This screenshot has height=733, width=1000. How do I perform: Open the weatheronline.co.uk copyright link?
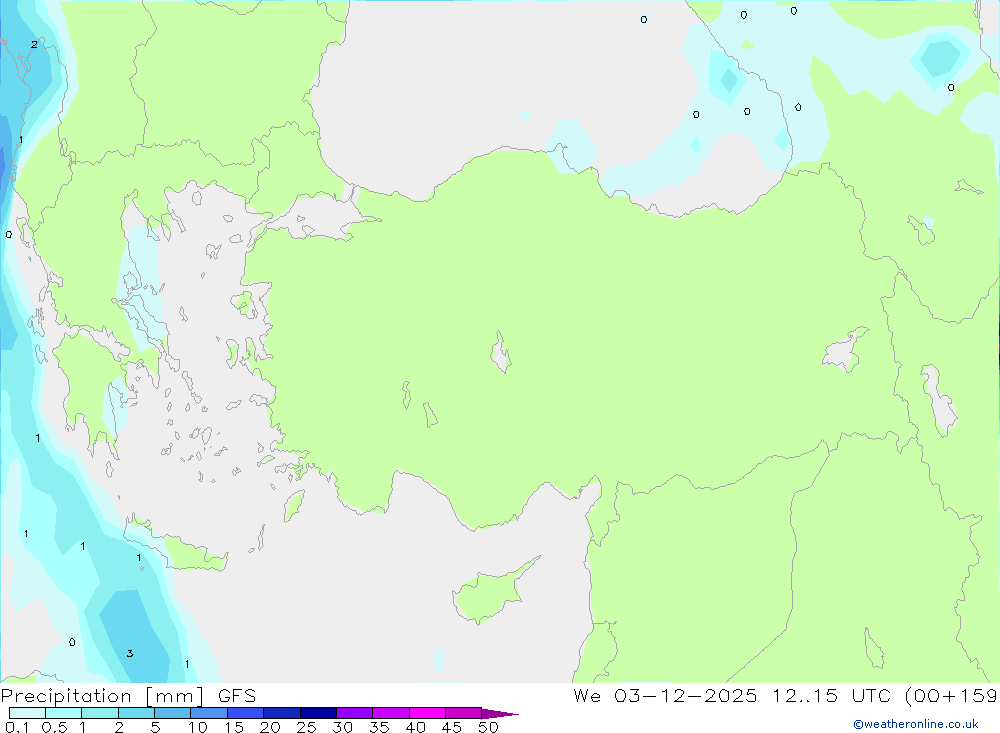pos(916,724)
